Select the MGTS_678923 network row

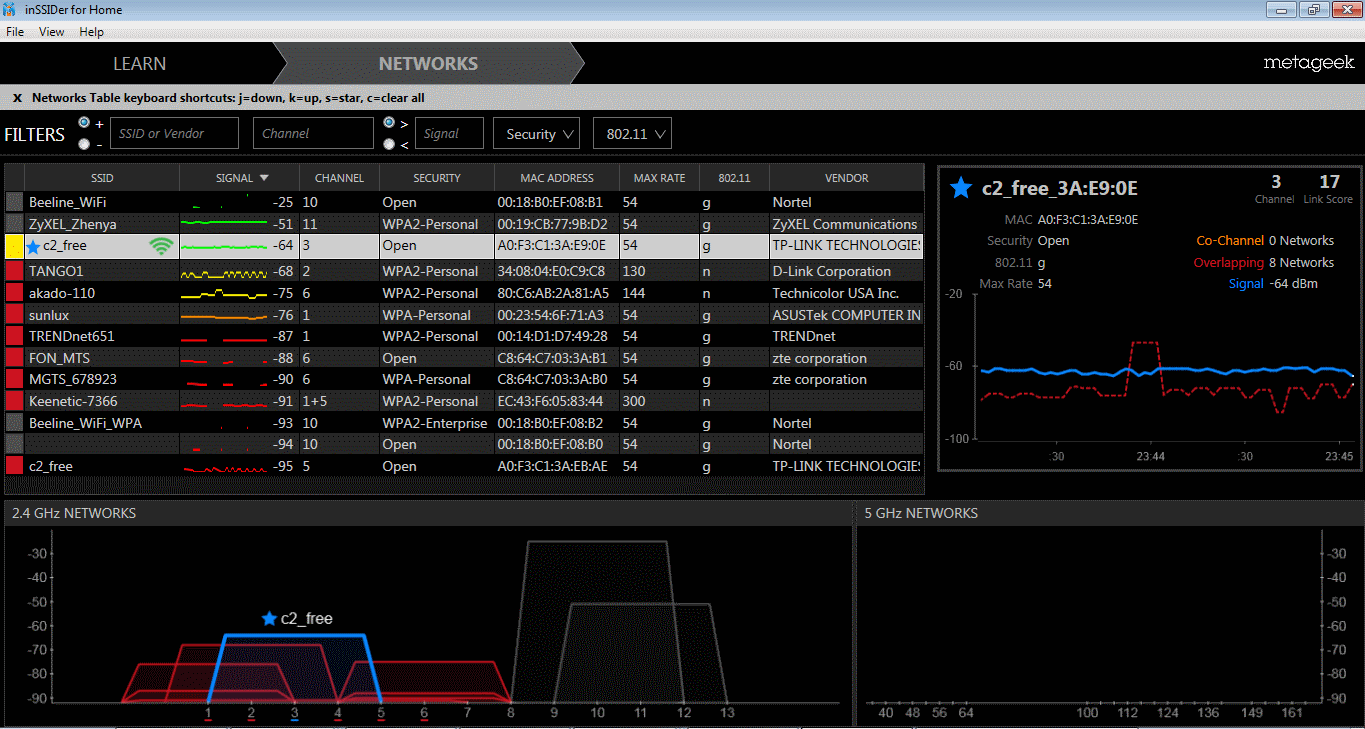point(465,379)
